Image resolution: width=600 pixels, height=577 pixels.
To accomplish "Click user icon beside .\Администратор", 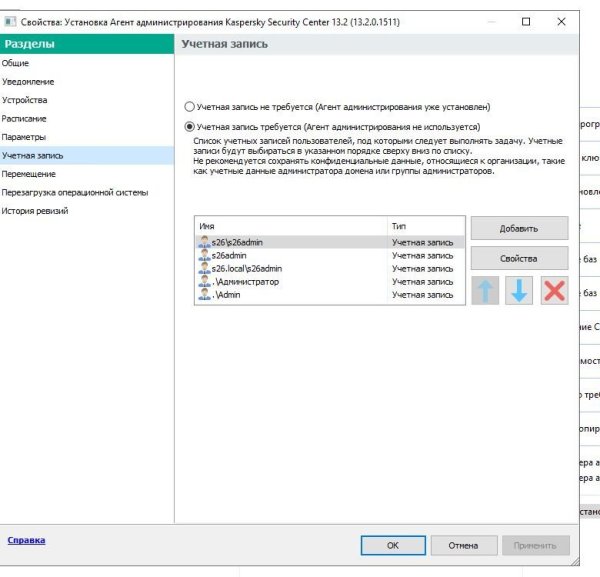I will (x=204, y=282).
